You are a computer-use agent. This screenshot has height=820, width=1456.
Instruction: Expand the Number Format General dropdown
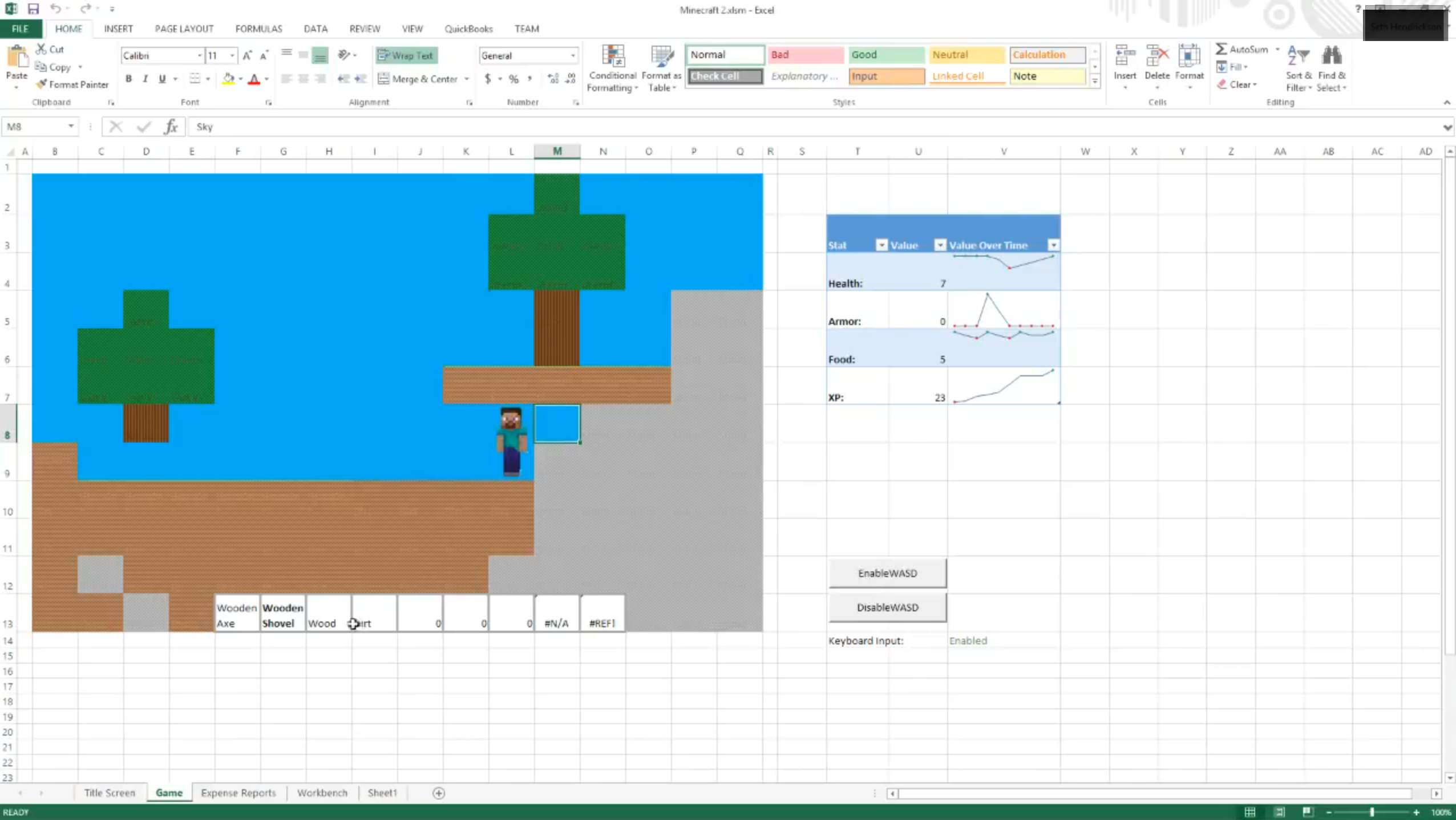point(573,55)
